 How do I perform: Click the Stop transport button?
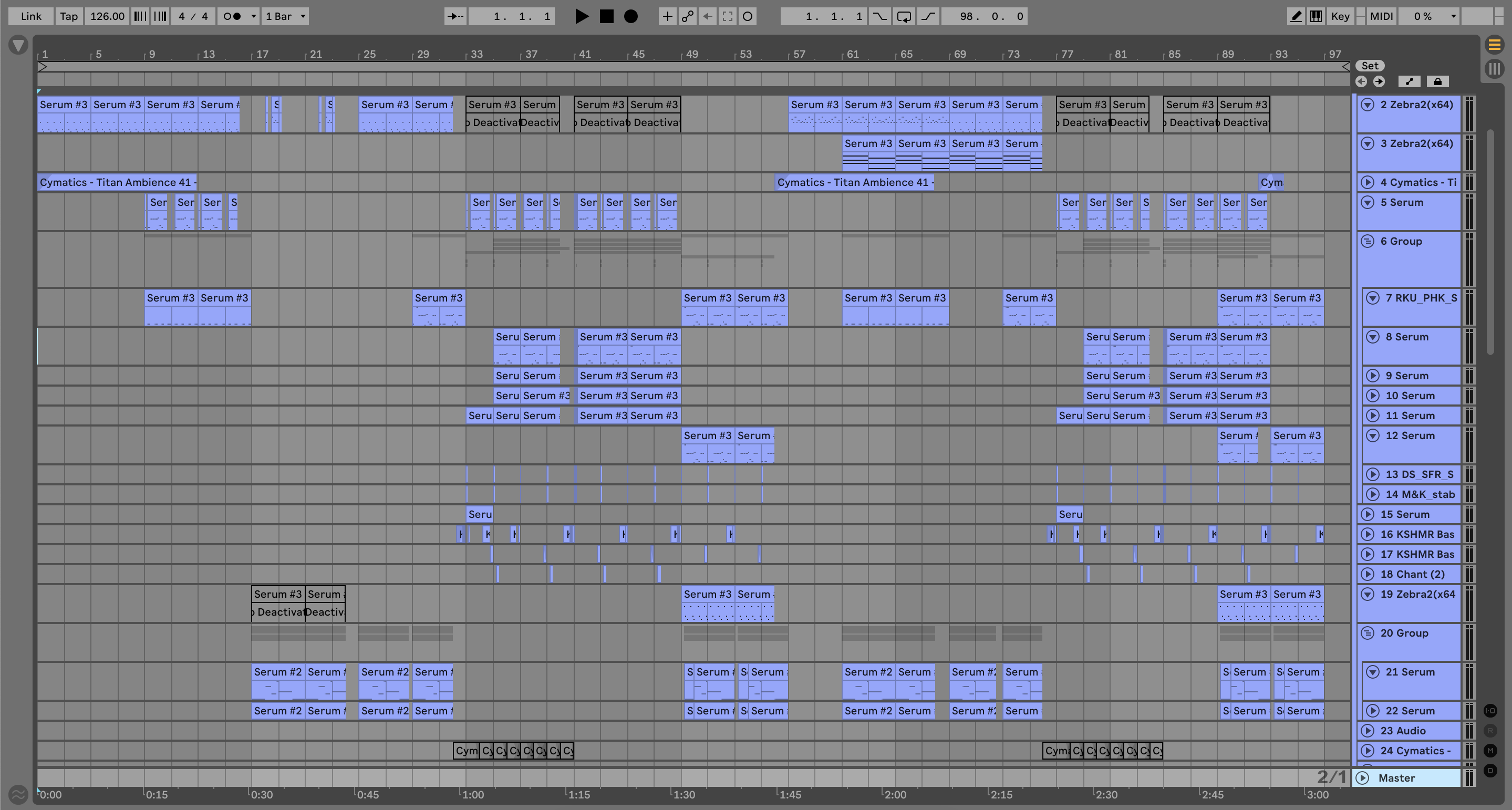coord(606,16)
